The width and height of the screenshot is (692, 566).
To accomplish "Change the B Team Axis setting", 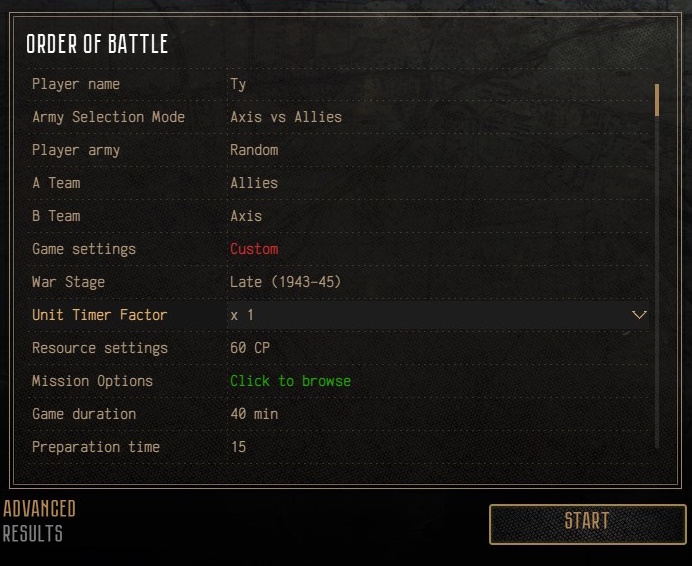I will (x=246, y=216).
